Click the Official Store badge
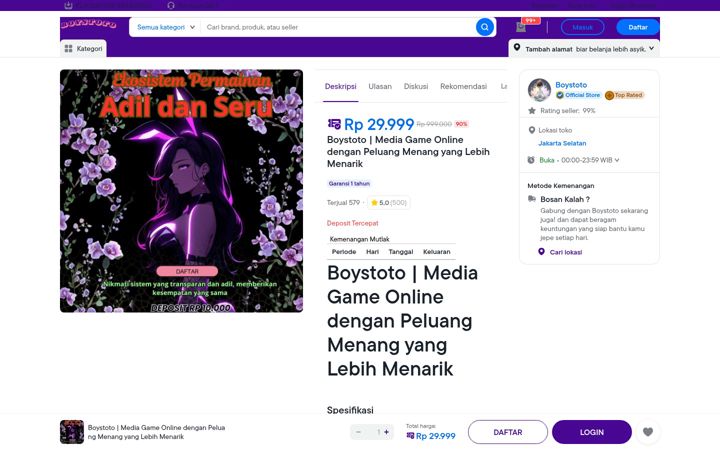720x450 pixels. coord(578,95)
